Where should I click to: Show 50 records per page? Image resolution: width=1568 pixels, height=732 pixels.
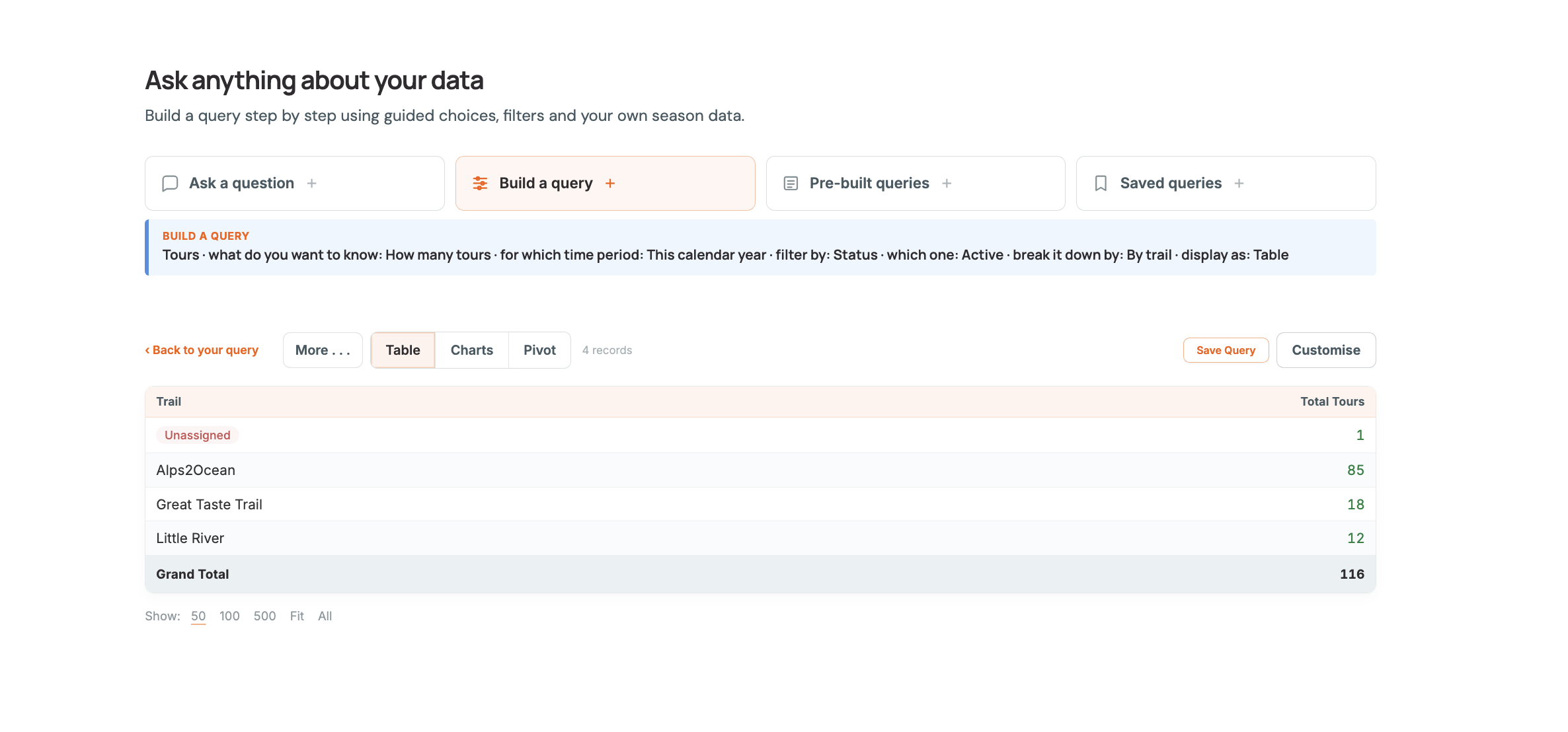pos(198,616)
